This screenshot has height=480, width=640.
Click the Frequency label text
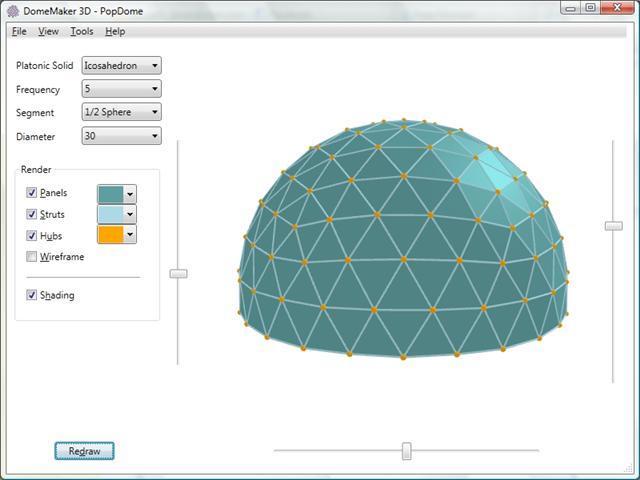38,90
